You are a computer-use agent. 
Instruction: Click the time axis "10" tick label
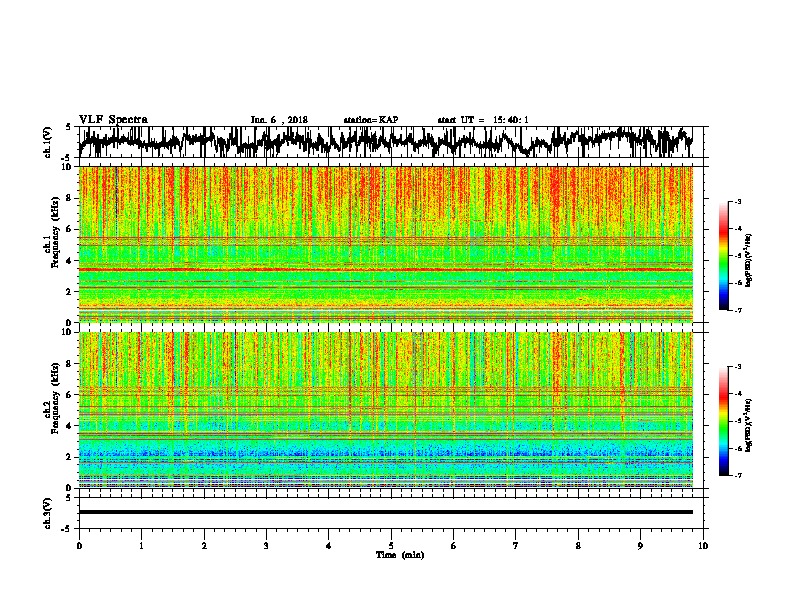click(703, 546)
